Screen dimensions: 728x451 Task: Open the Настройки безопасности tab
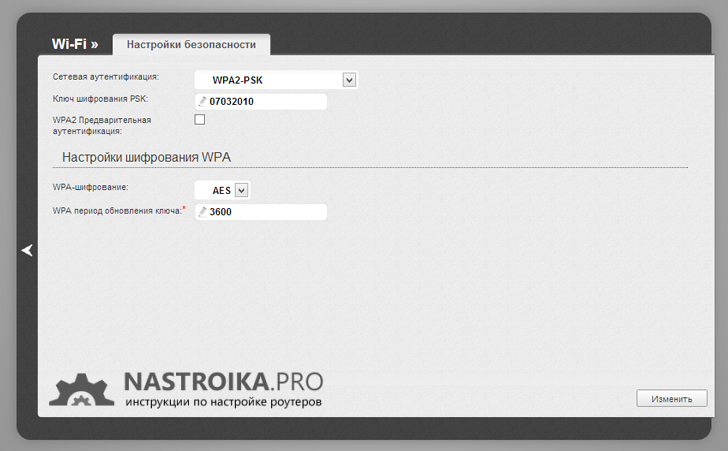click(x=191, y=45)
